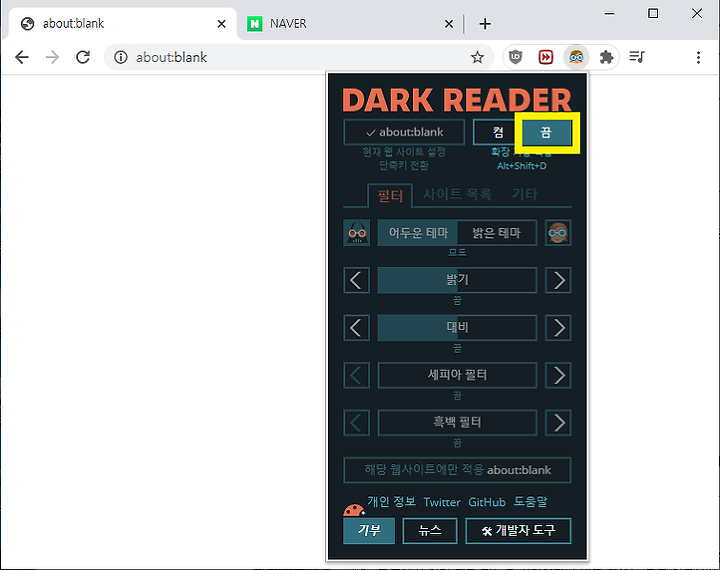Increase 세피아 필터 with right arrow
The height and width of the screenshot is (570, 720).
558,375
